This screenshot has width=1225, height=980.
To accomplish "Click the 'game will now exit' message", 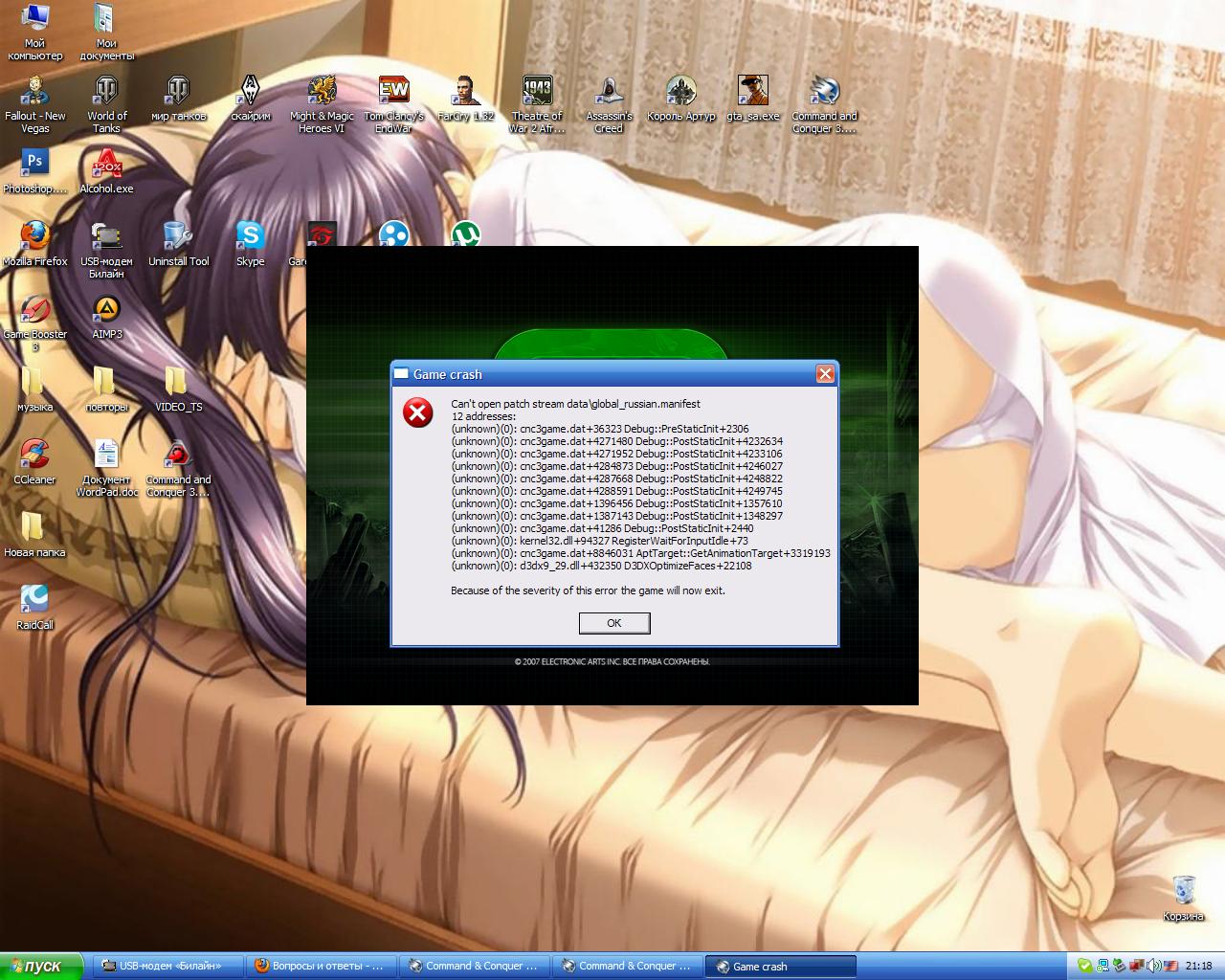I will 589,590.
